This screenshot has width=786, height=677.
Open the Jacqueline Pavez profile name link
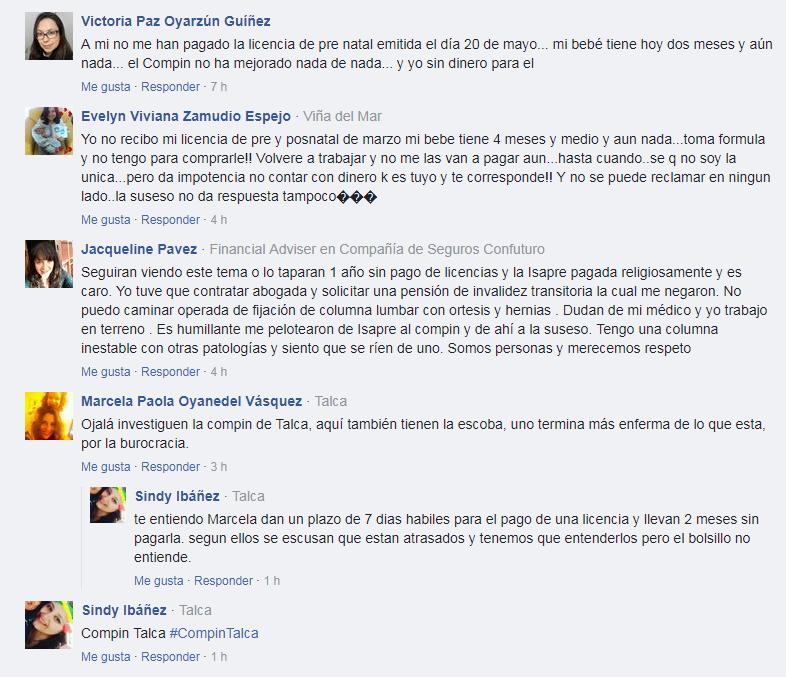tap(139, 249)
